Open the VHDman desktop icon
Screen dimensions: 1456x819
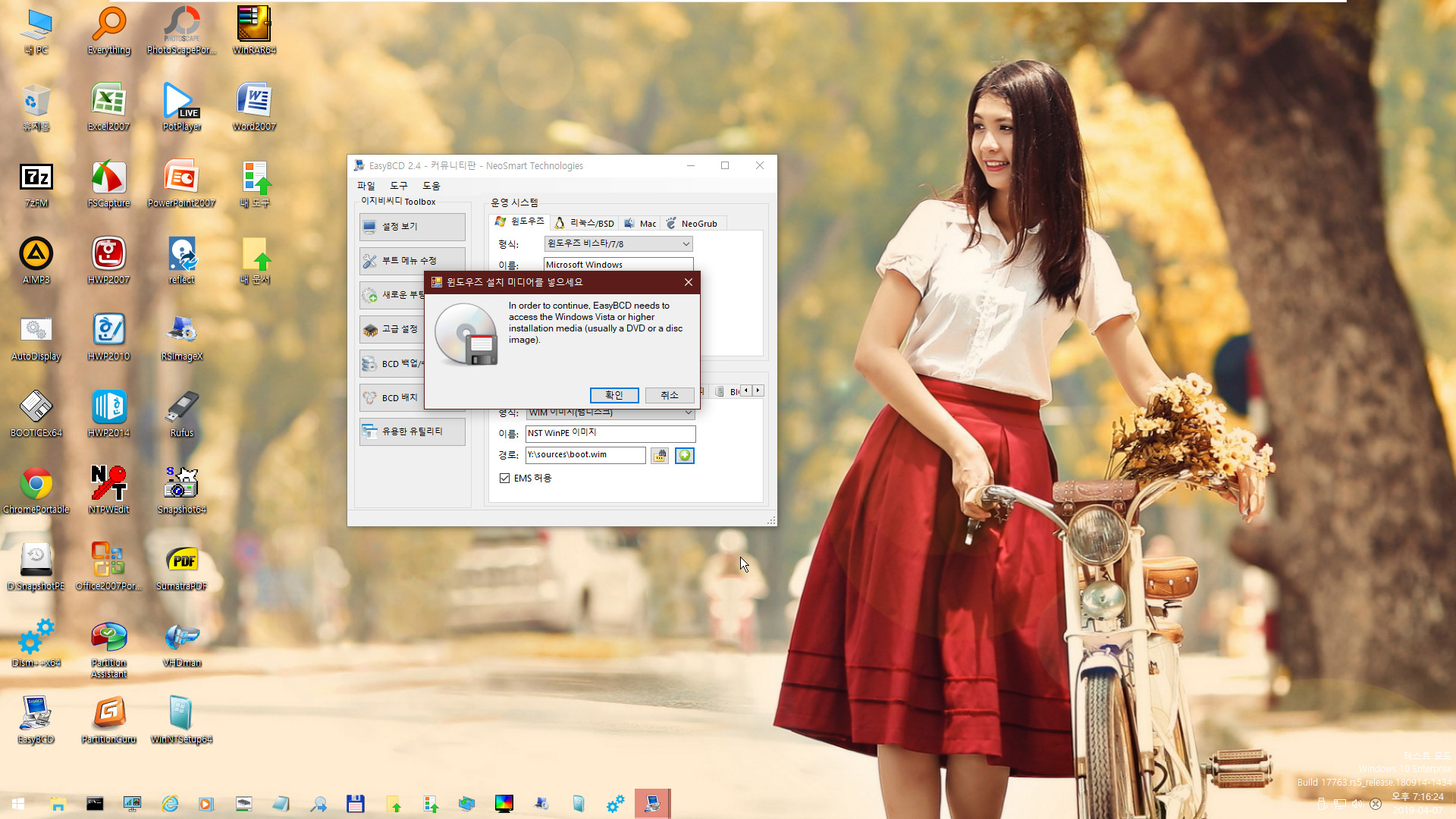[182, 644]
